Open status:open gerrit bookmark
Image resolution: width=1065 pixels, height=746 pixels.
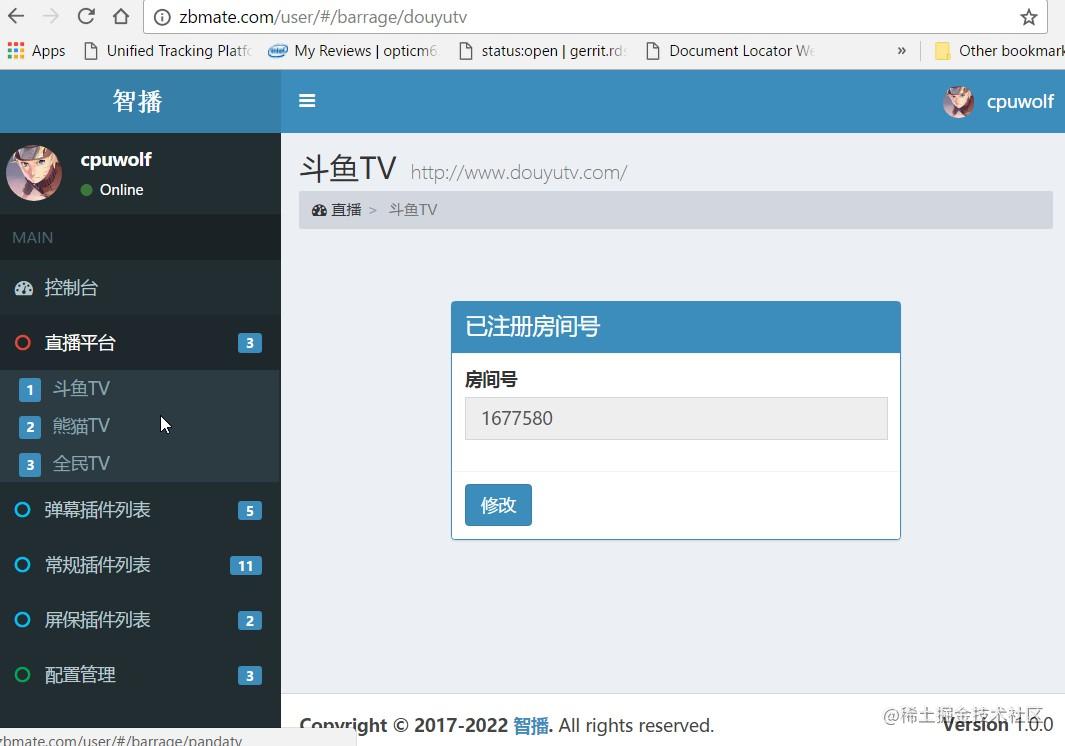point(542,51)
